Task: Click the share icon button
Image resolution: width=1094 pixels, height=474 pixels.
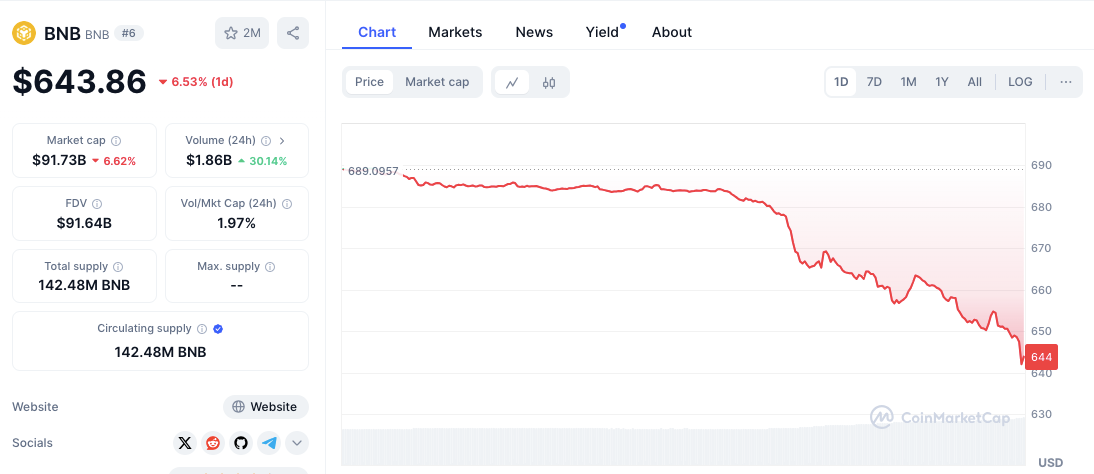Action: 293,33
